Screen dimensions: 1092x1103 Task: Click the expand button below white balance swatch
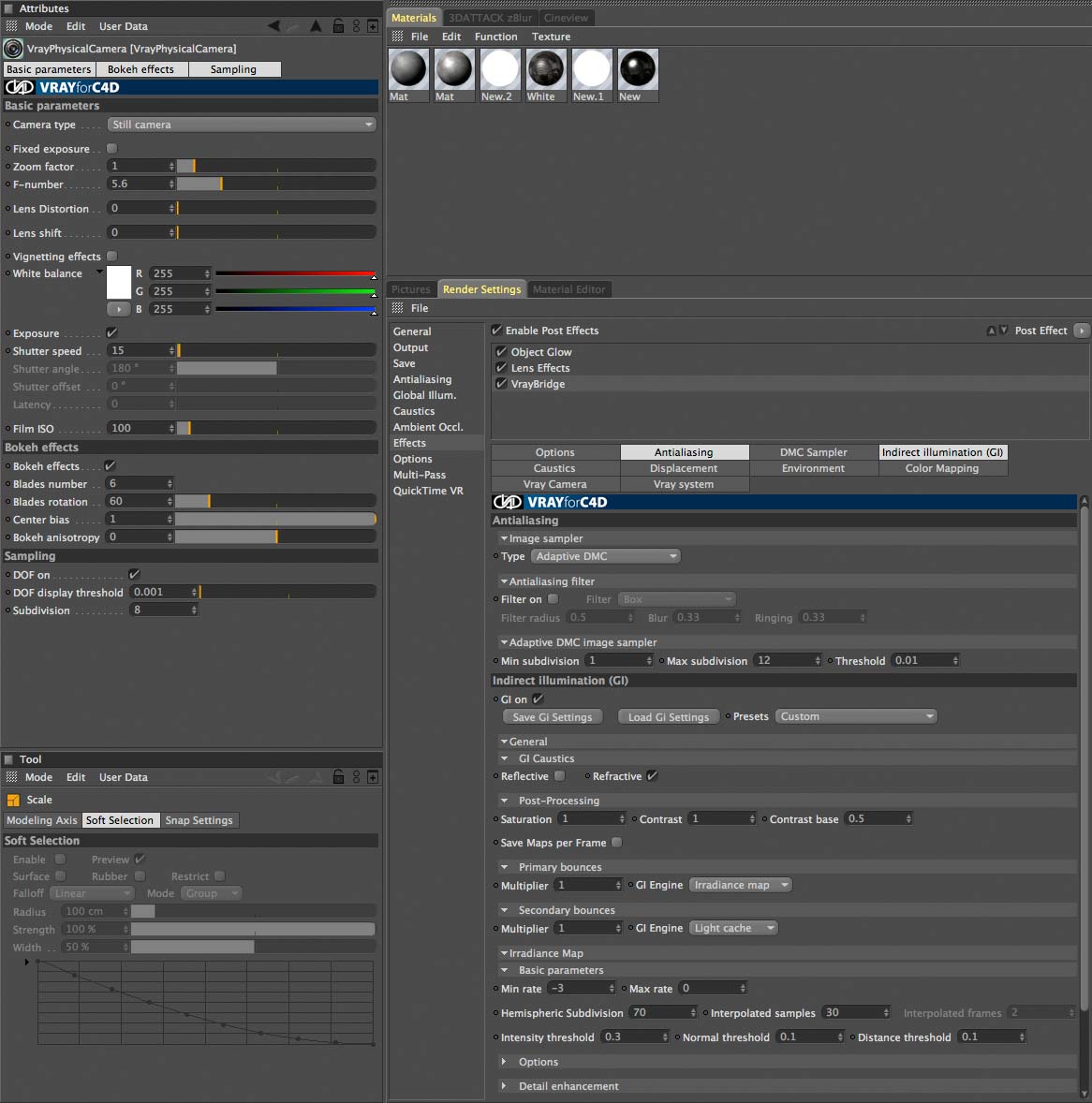click(118, 309)
